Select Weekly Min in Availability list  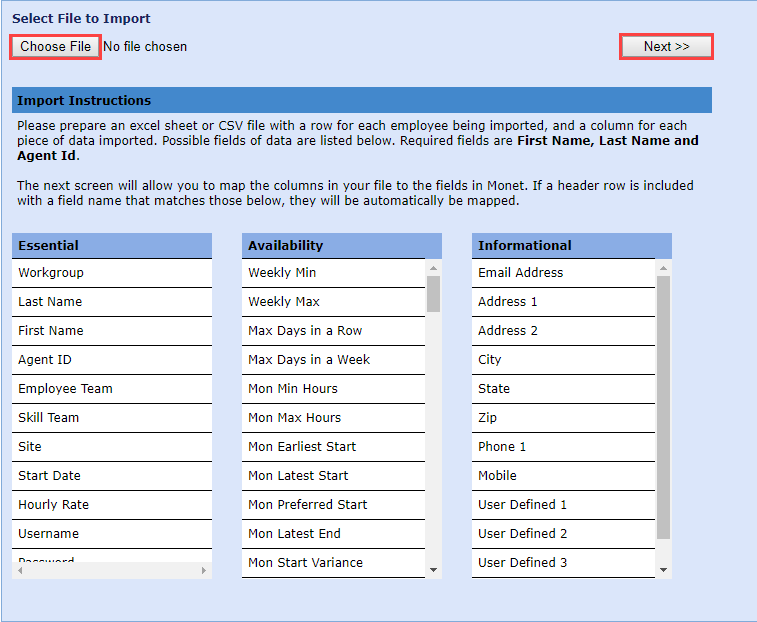pyautogui.click(x=334, y=273)
